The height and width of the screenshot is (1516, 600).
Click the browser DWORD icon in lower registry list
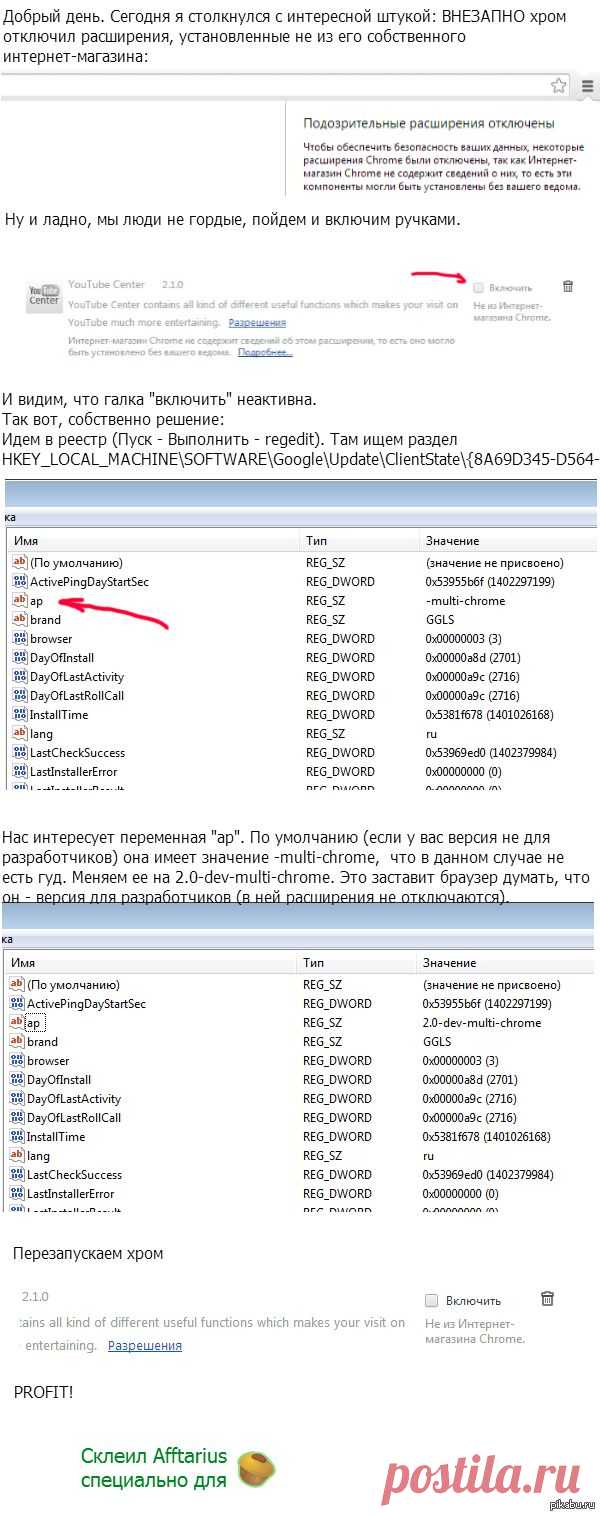pyautogui.click(x=16, y=1060)
